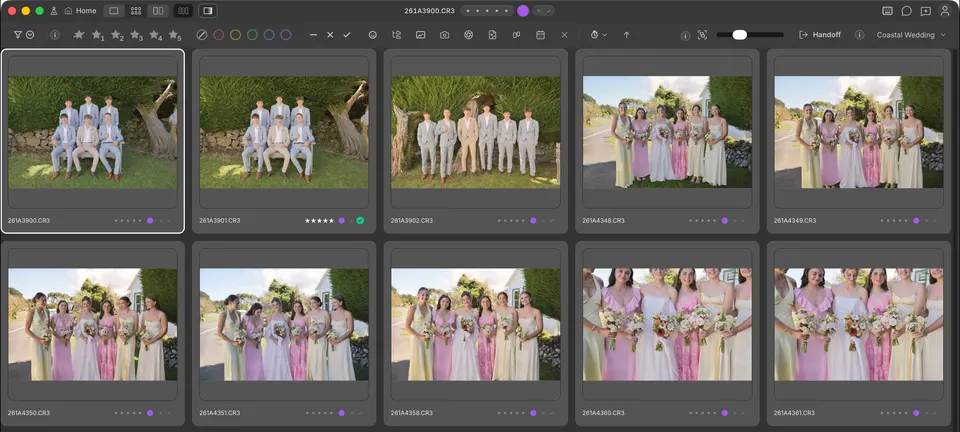
Task: Select thumbnail 261A4348.CR3
Action: point(667,132)
